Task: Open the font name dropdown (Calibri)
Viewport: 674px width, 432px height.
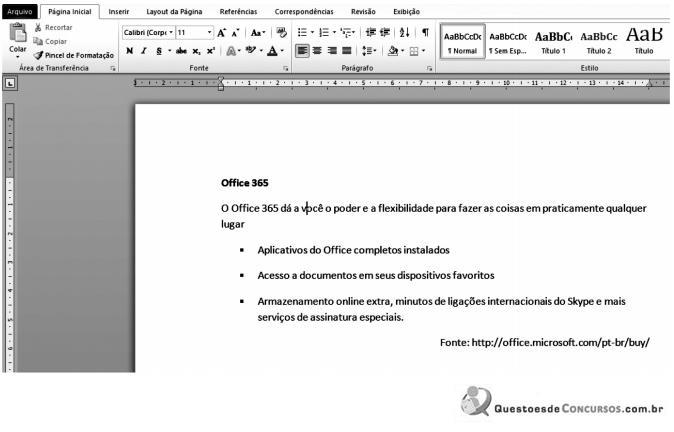Action: tap(171, 33)
